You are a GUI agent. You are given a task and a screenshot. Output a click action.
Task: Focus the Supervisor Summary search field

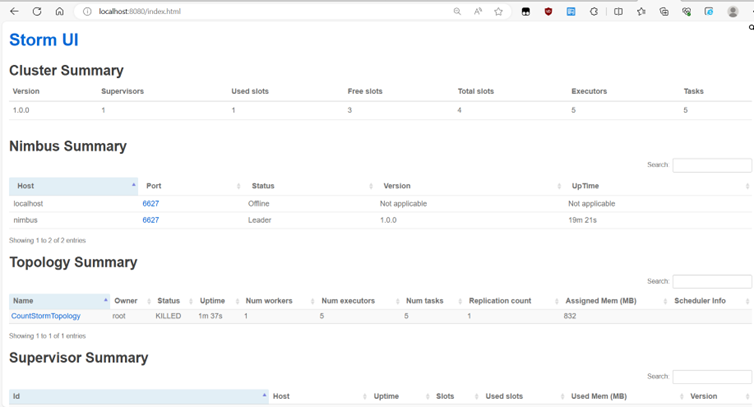click(712, 377)
